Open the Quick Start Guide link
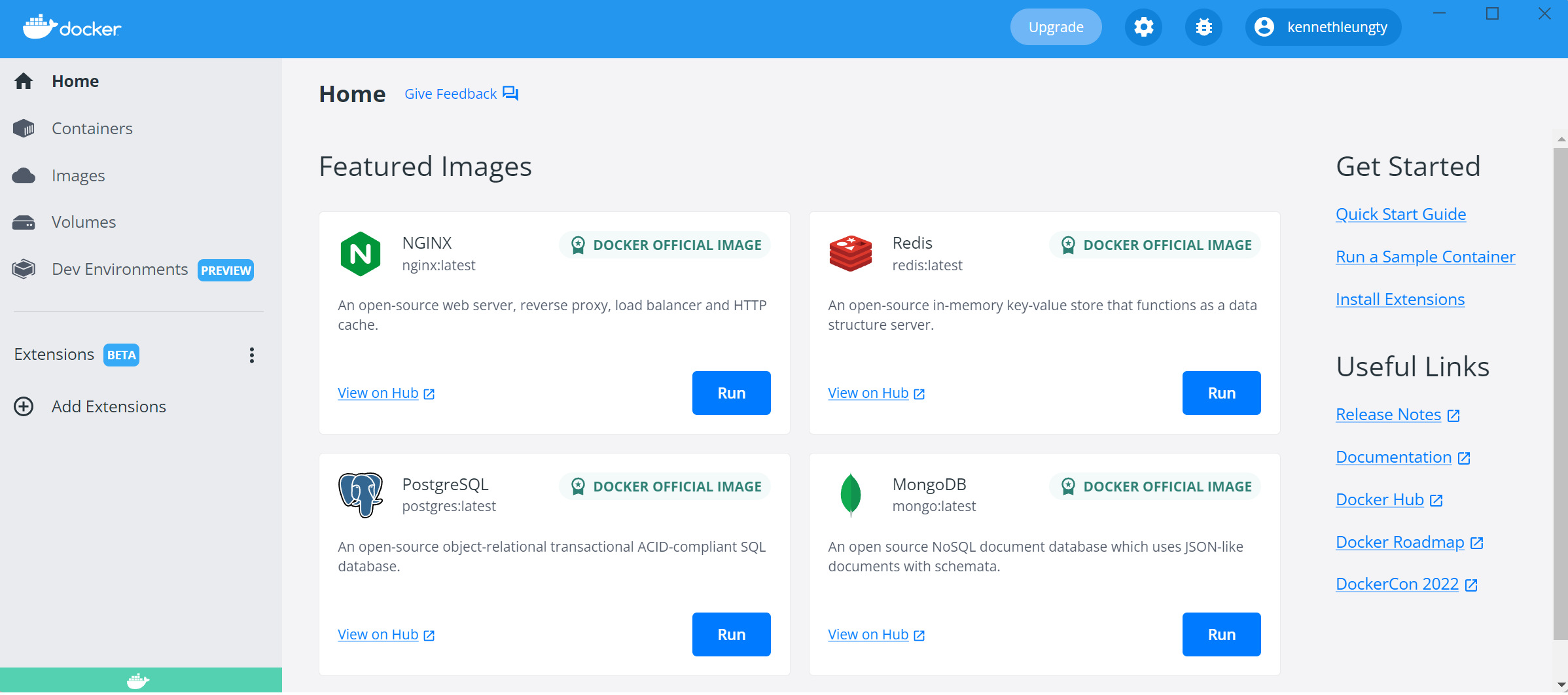 pos(1400,215)
